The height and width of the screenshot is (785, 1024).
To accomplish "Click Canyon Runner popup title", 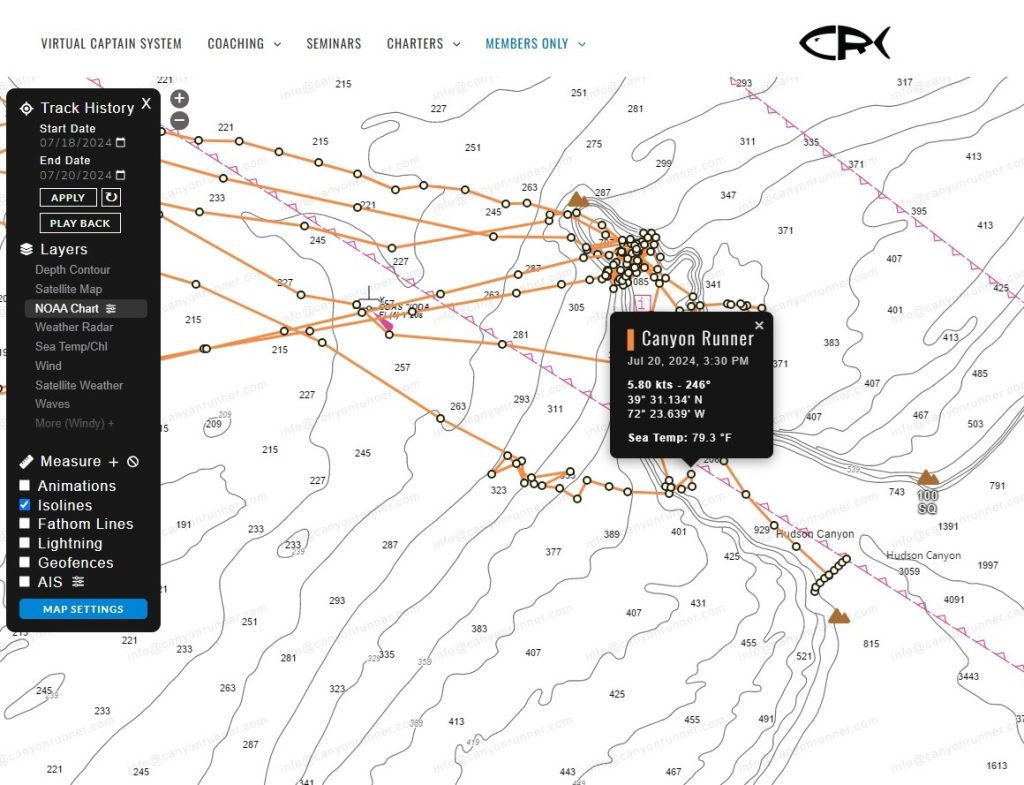I will click(x=697, y=339).
